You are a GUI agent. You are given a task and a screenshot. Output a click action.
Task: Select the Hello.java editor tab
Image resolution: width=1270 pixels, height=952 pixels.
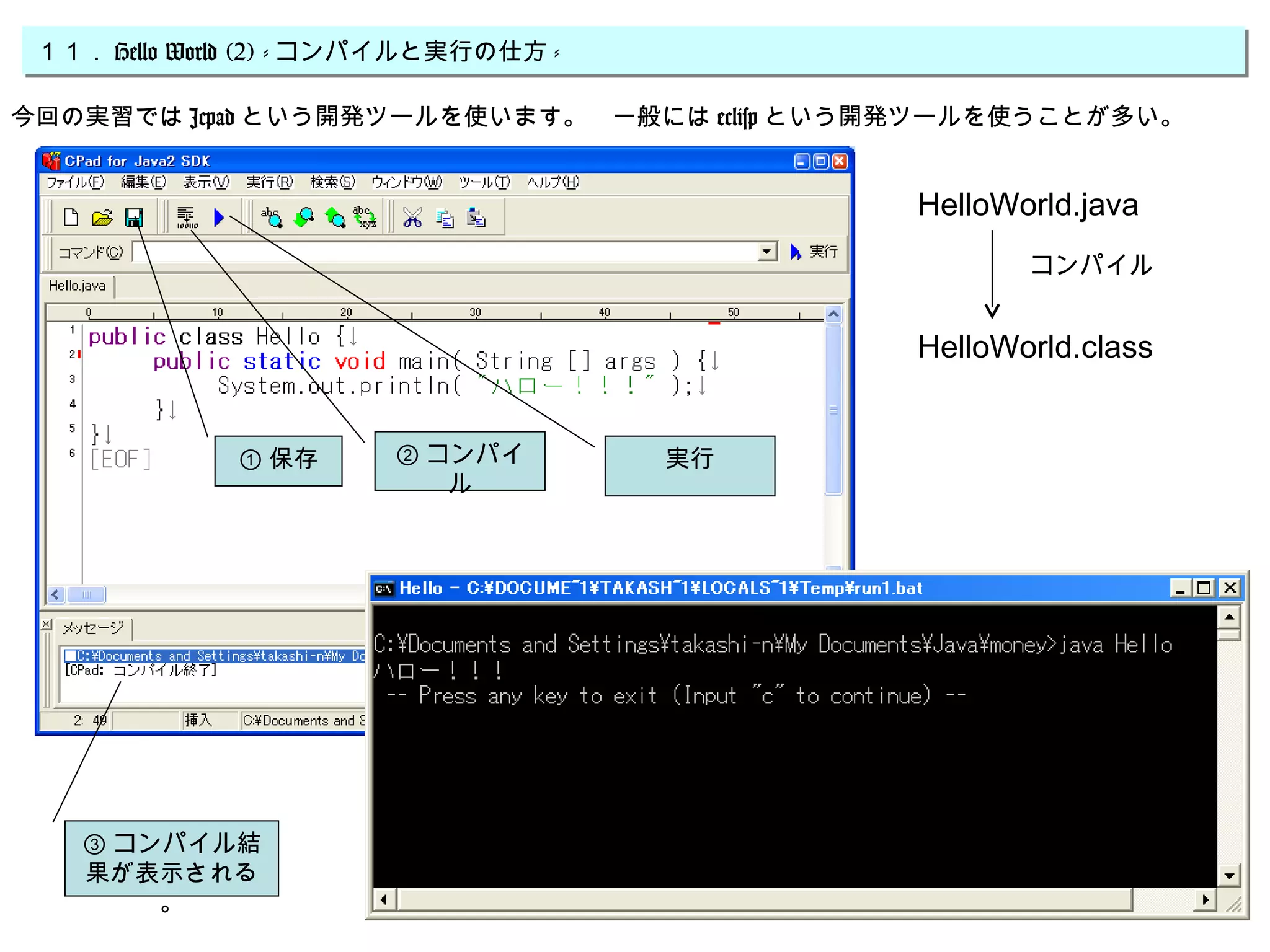(78, 286)
